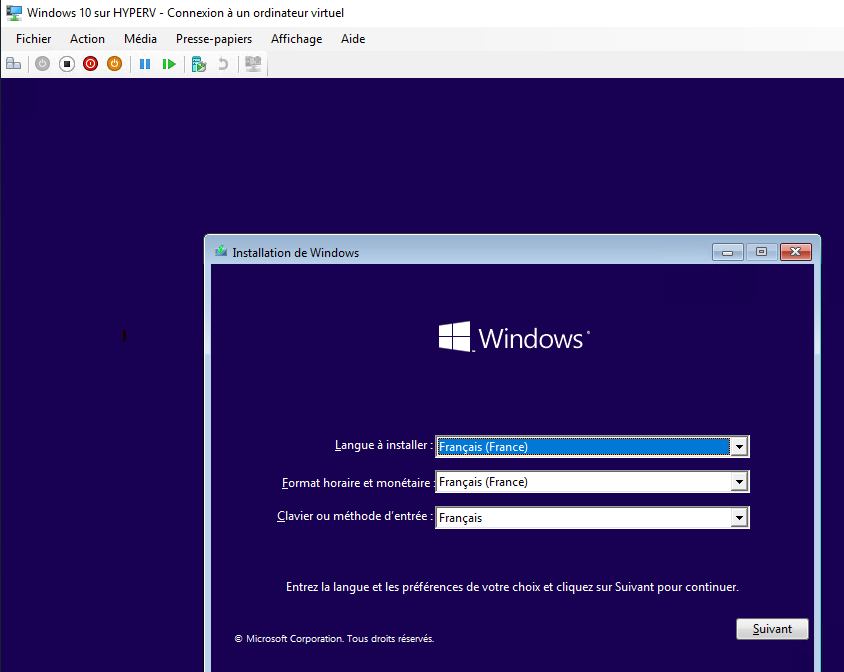Expand the Format horaire et monétaire dropdown
This screenshot has width=844, height=672.
click(x=739, y=482)
